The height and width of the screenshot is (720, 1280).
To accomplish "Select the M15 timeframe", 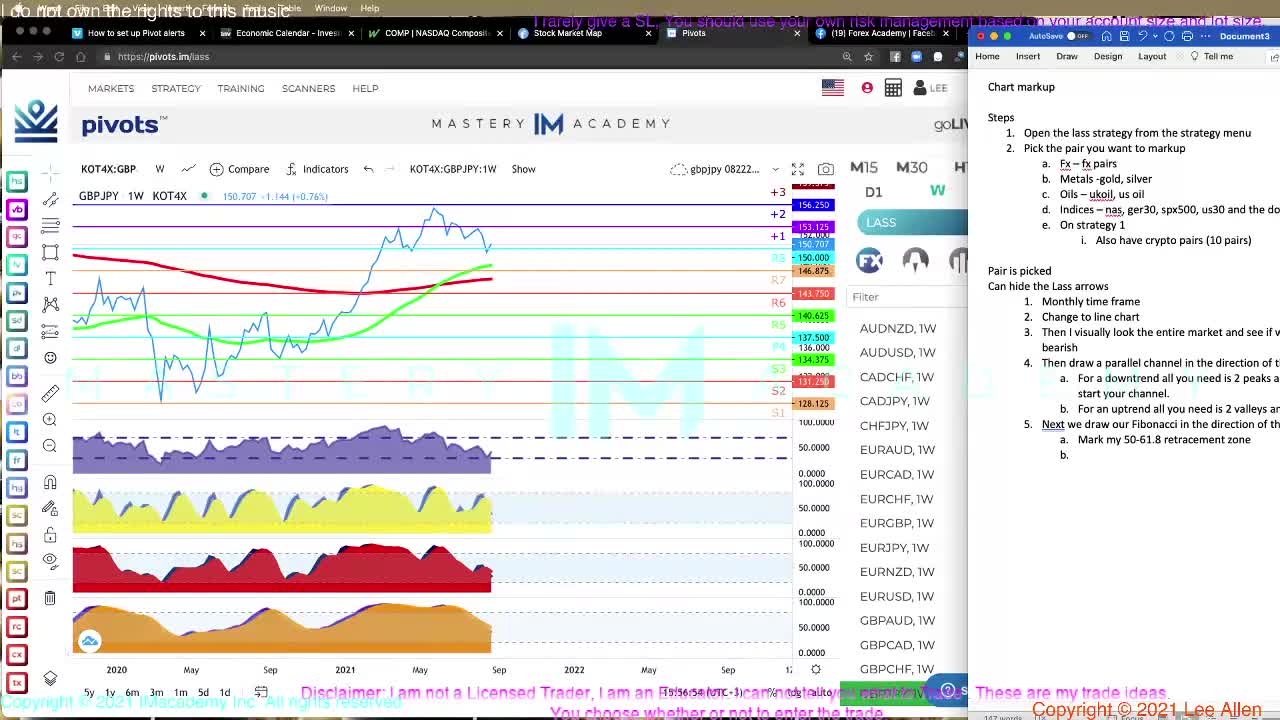I will (864, 167).
